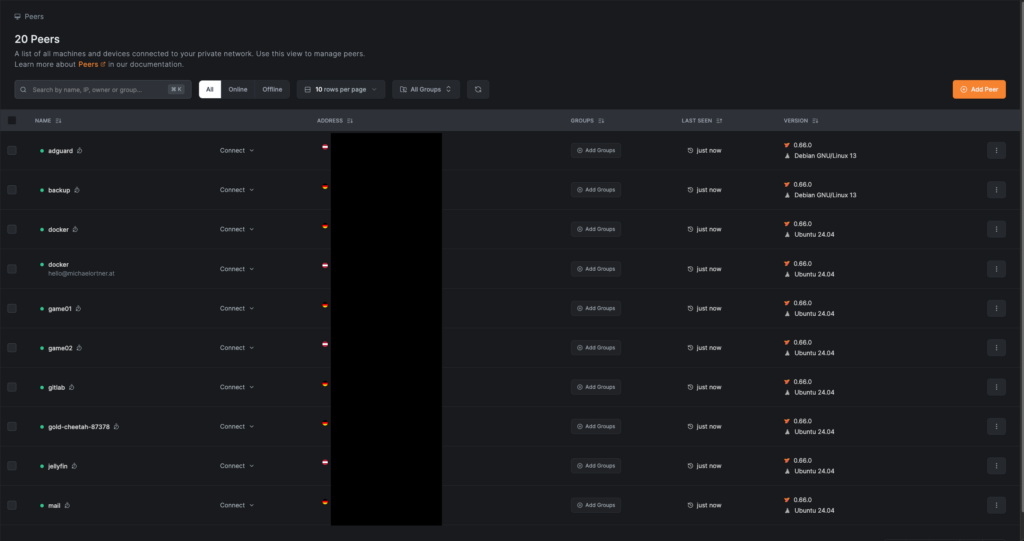Open the 10 rows per page dropdown
The image size is (1024, 541).
click(340, 89)
